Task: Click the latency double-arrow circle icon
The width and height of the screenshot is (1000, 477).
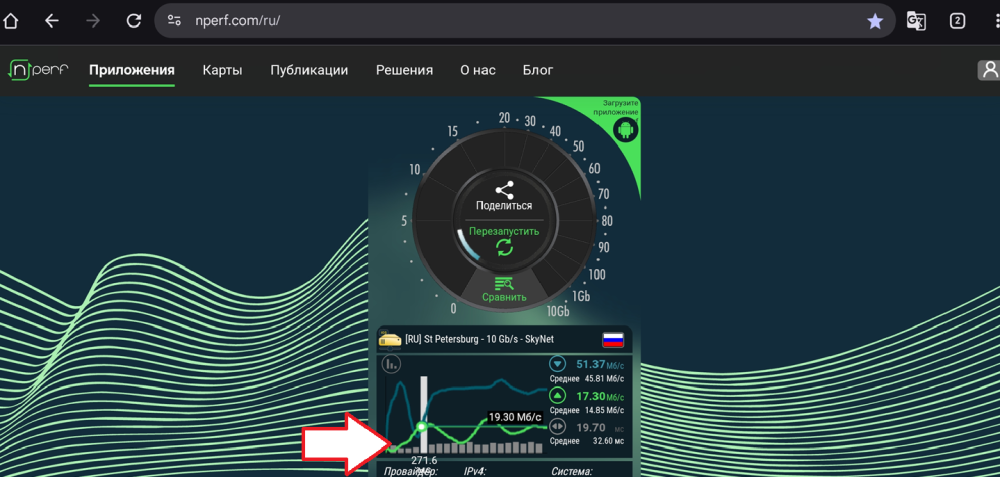Action: coord(558,427)
